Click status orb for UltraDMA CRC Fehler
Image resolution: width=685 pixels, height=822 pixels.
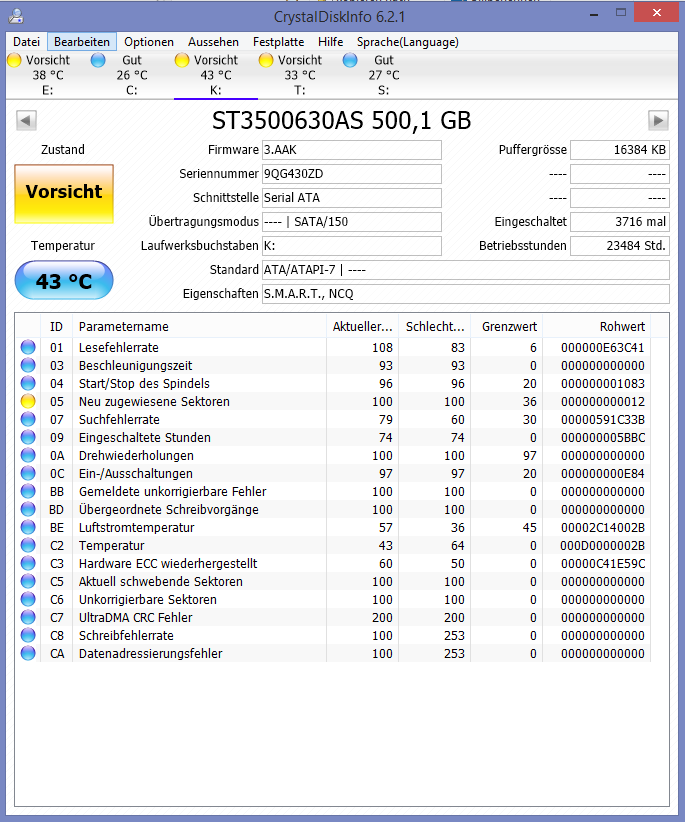(x=28, y=617)
